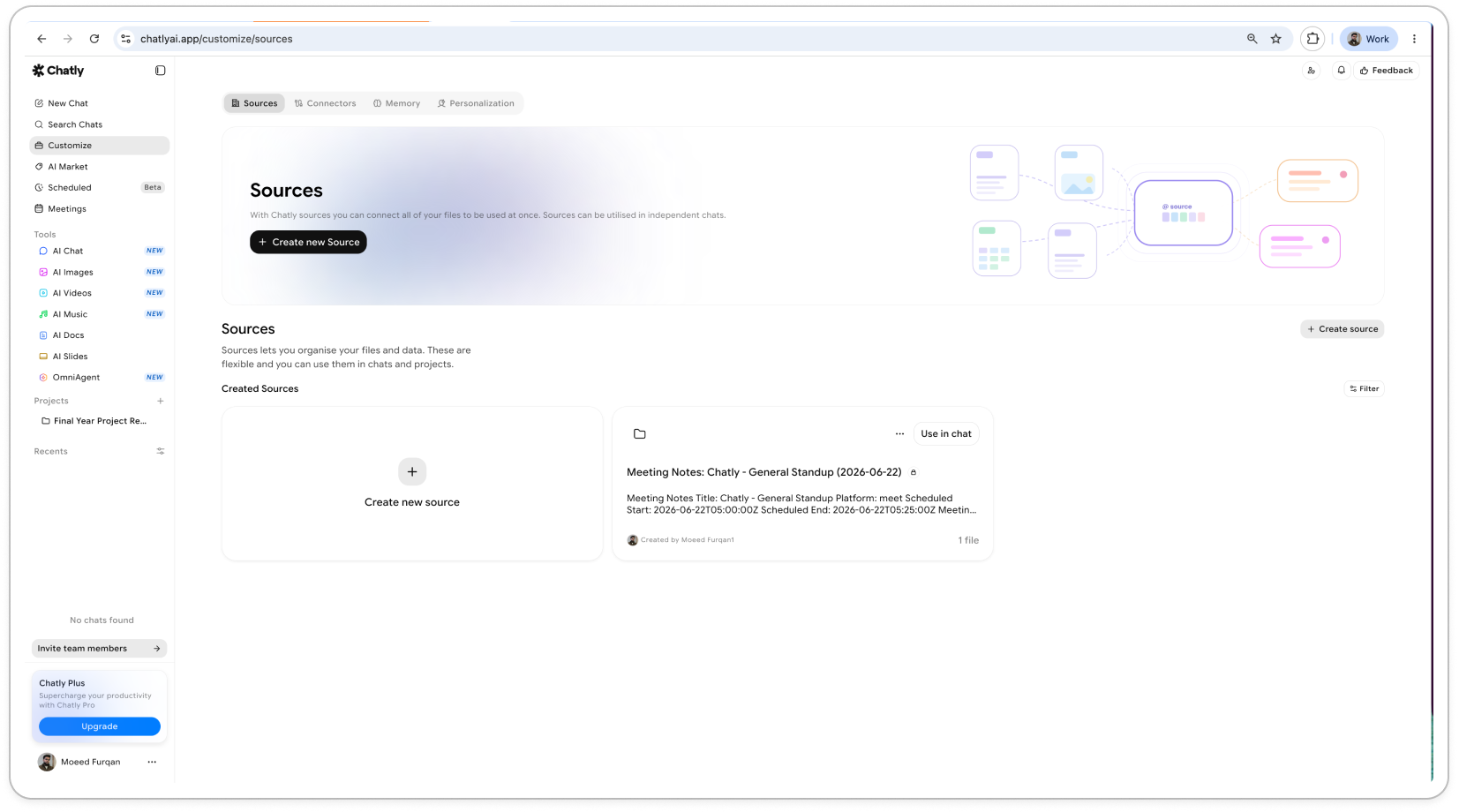Viewport: 1459px width, 812px height.
Task: Add a new project with plus icon
Action: point(161,401)
